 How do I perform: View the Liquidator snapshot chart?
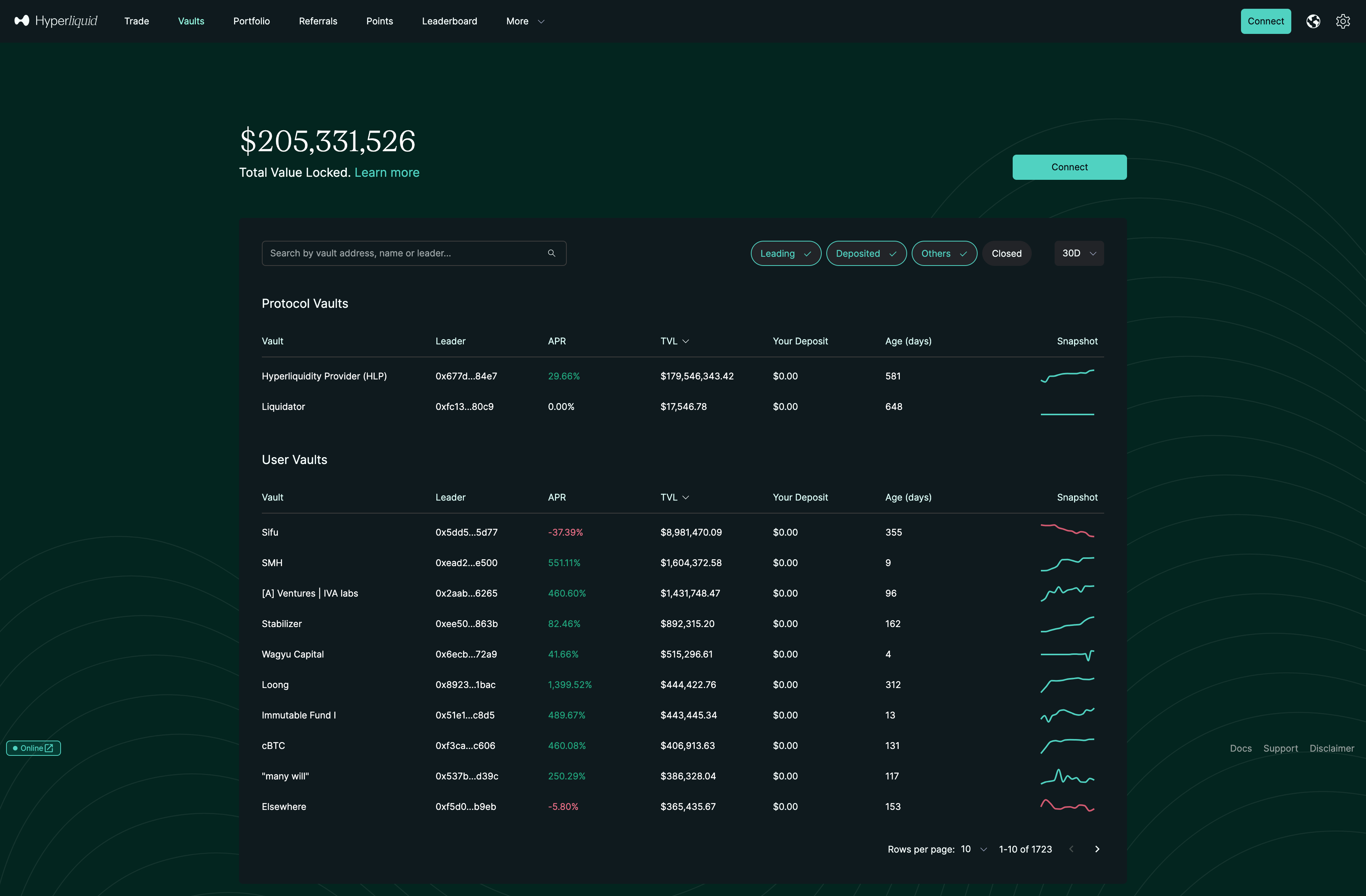[x=1067, y=414]
